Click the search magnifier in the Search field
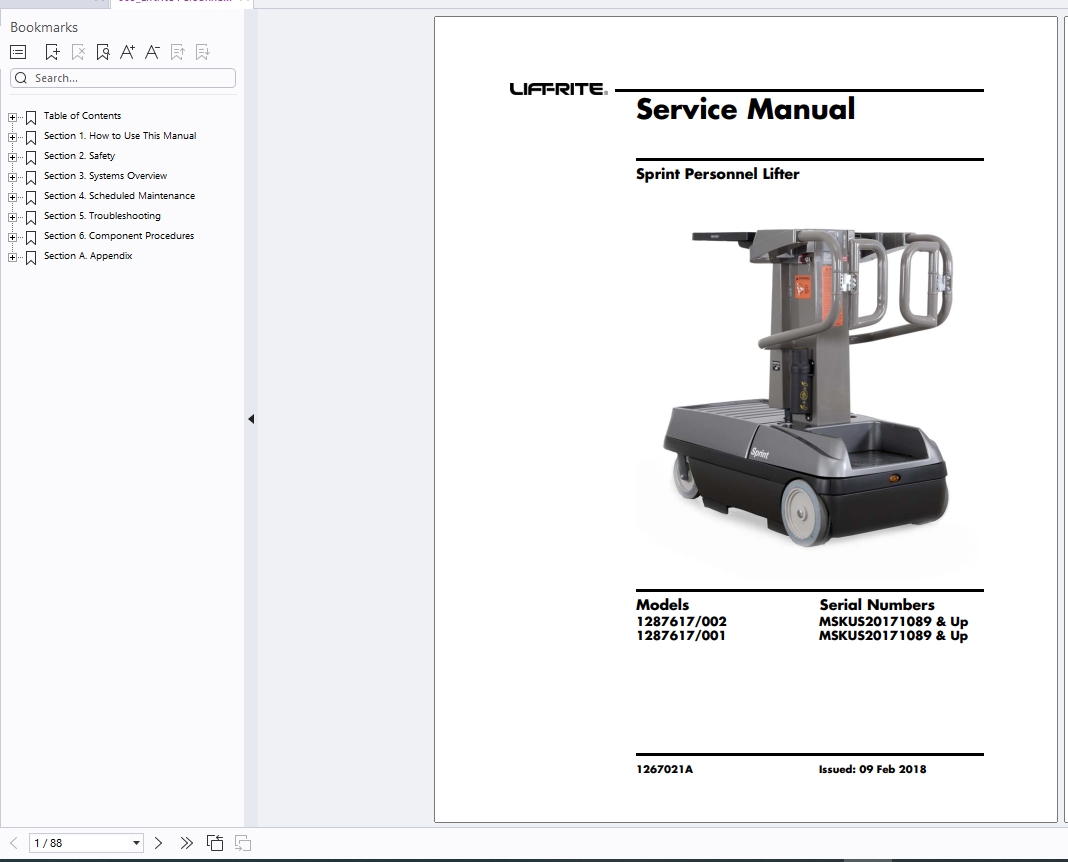This screenshot has height=862, width=1068. tap(21, 77)
